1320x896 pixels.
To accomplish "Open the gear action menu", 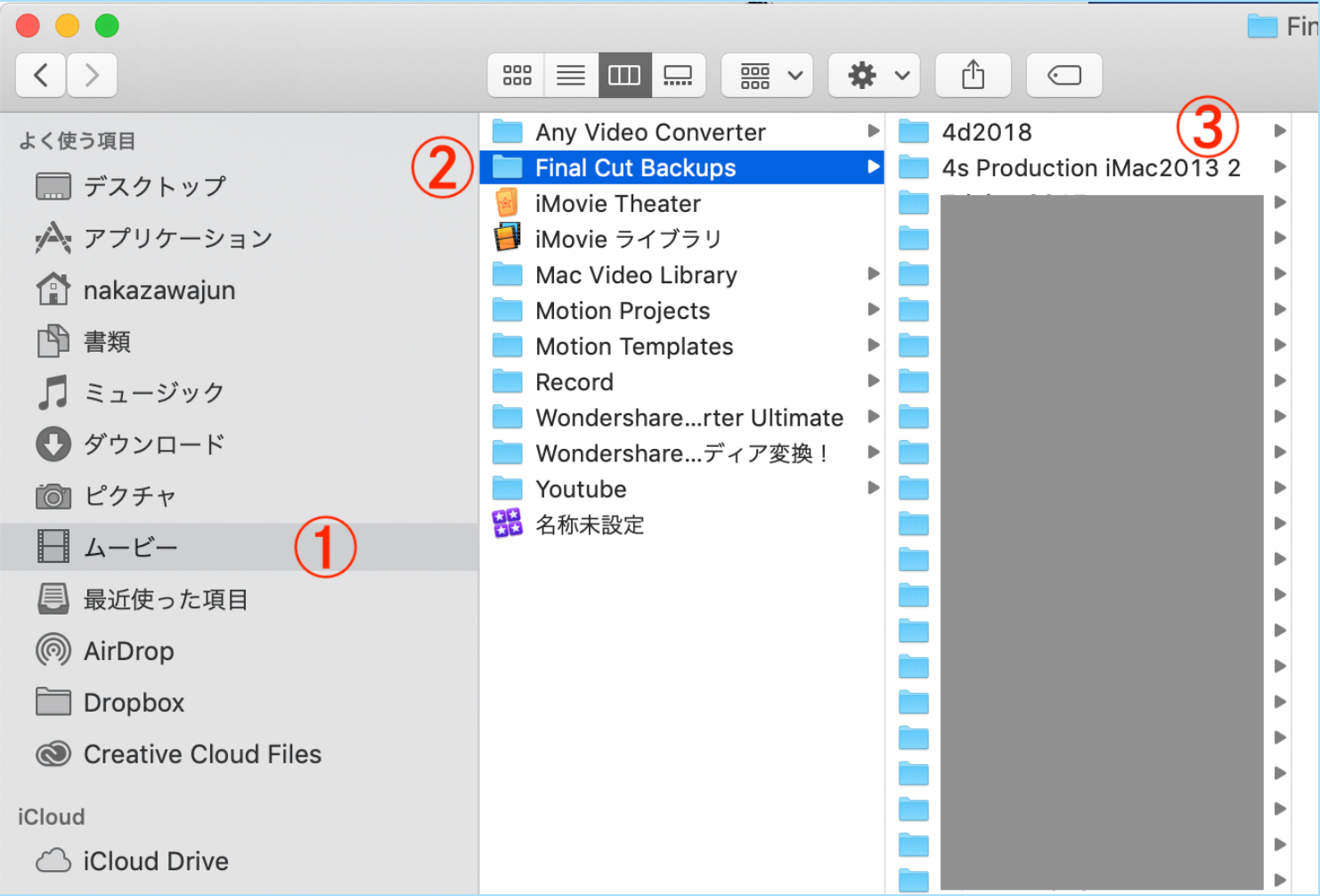I will (x=875, y=76).
